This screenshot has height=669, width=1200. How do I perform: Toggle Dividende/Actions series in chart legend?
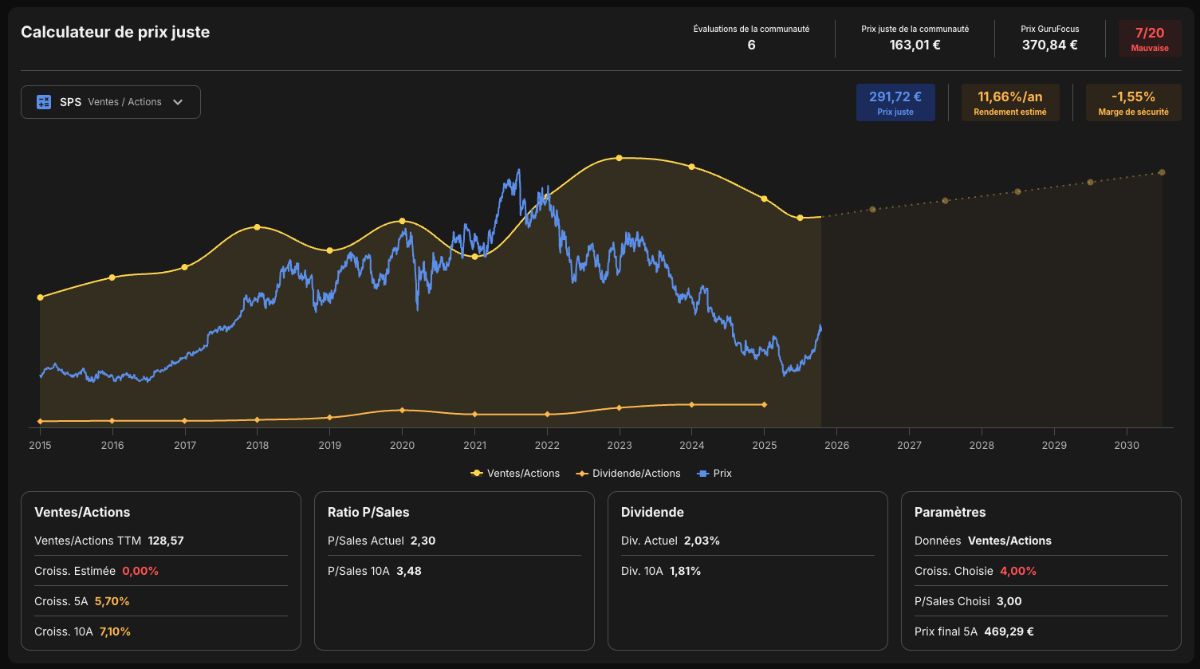click(x=628, y=473)
